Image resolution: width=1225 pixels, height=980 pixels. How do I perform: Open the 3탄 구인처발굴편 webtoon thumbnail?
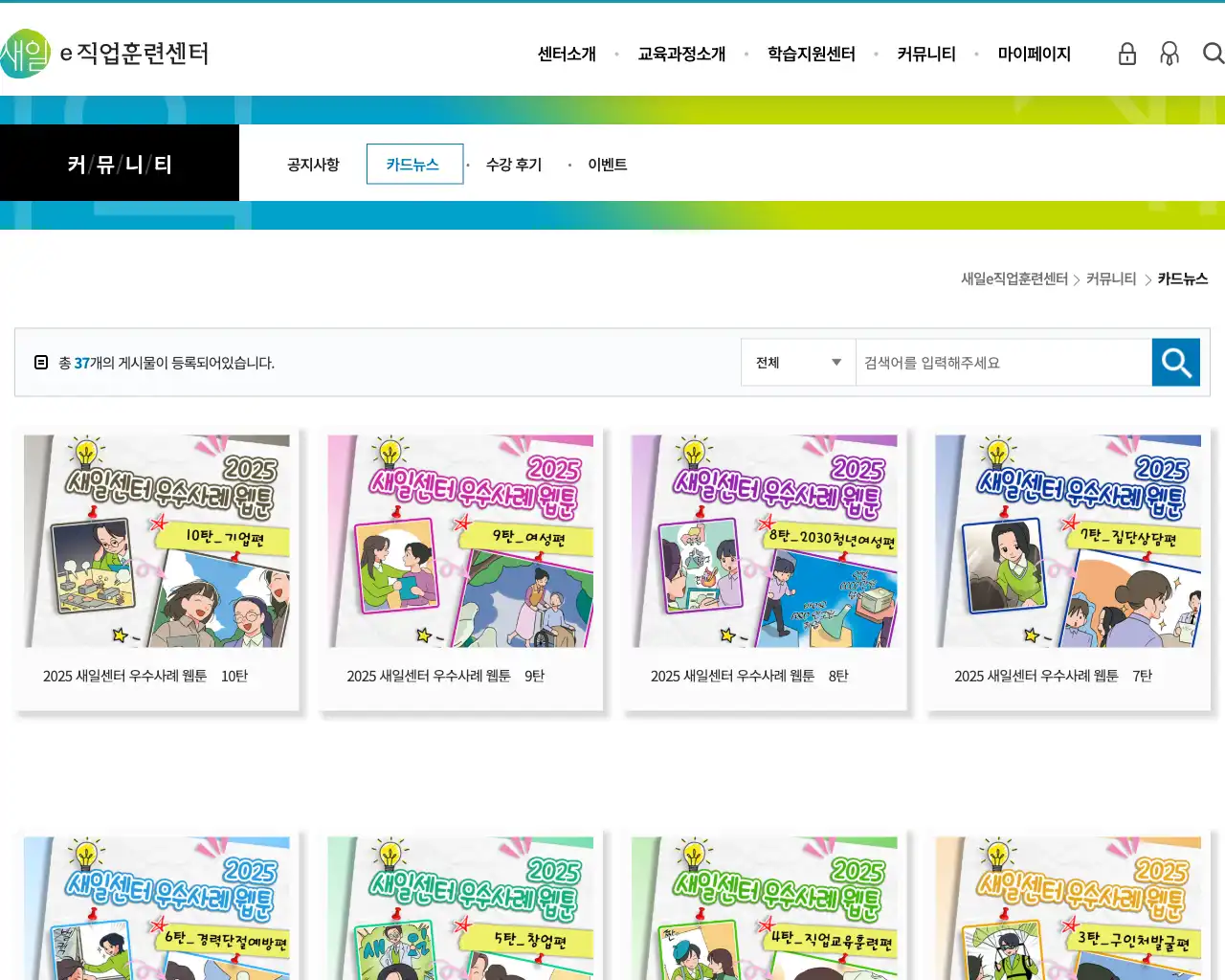1068,908
